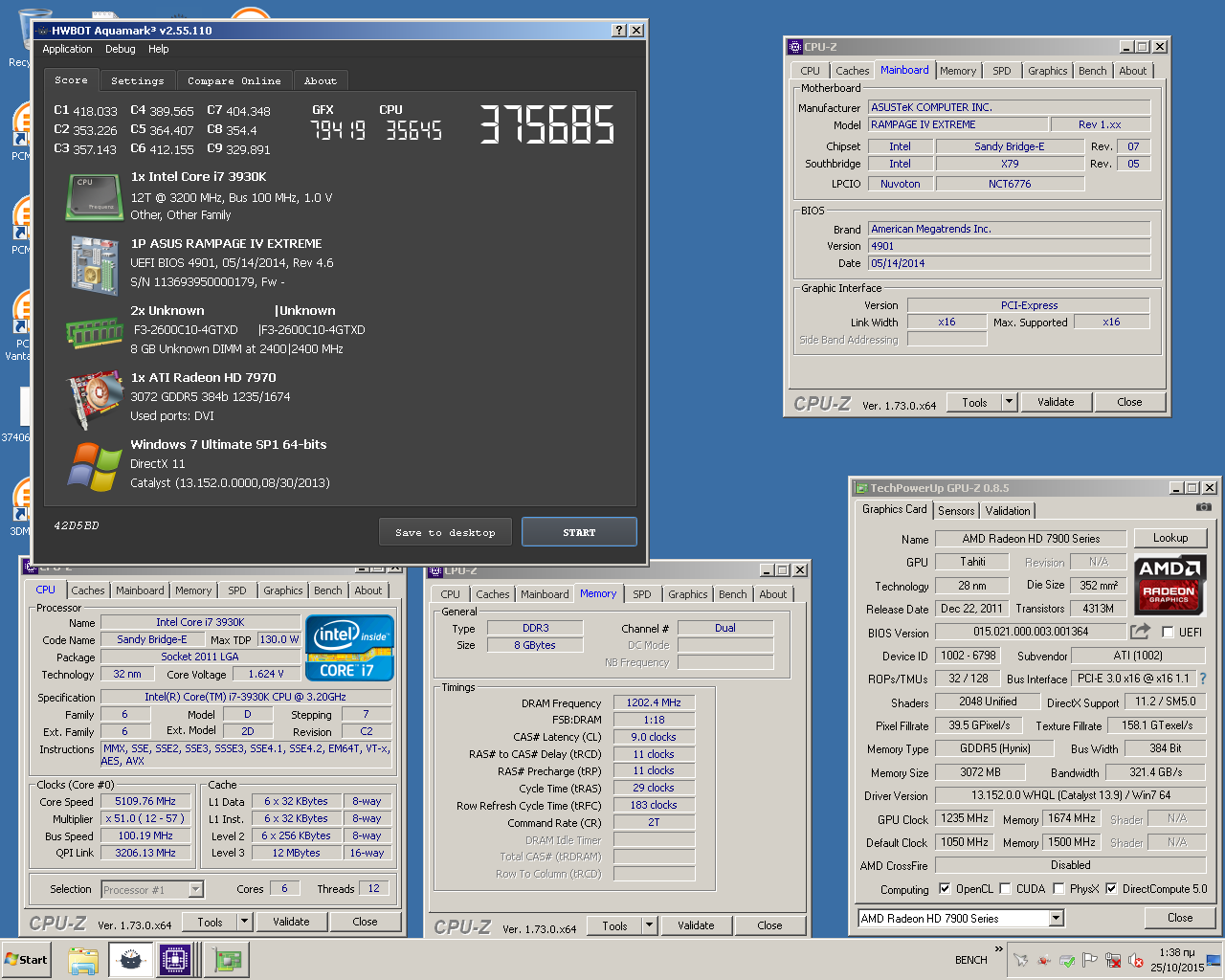Click the motherboard icon beside ASUS RAMPAGE IV EXTREME
This screenshot has width=1225, height=980.
94,264
